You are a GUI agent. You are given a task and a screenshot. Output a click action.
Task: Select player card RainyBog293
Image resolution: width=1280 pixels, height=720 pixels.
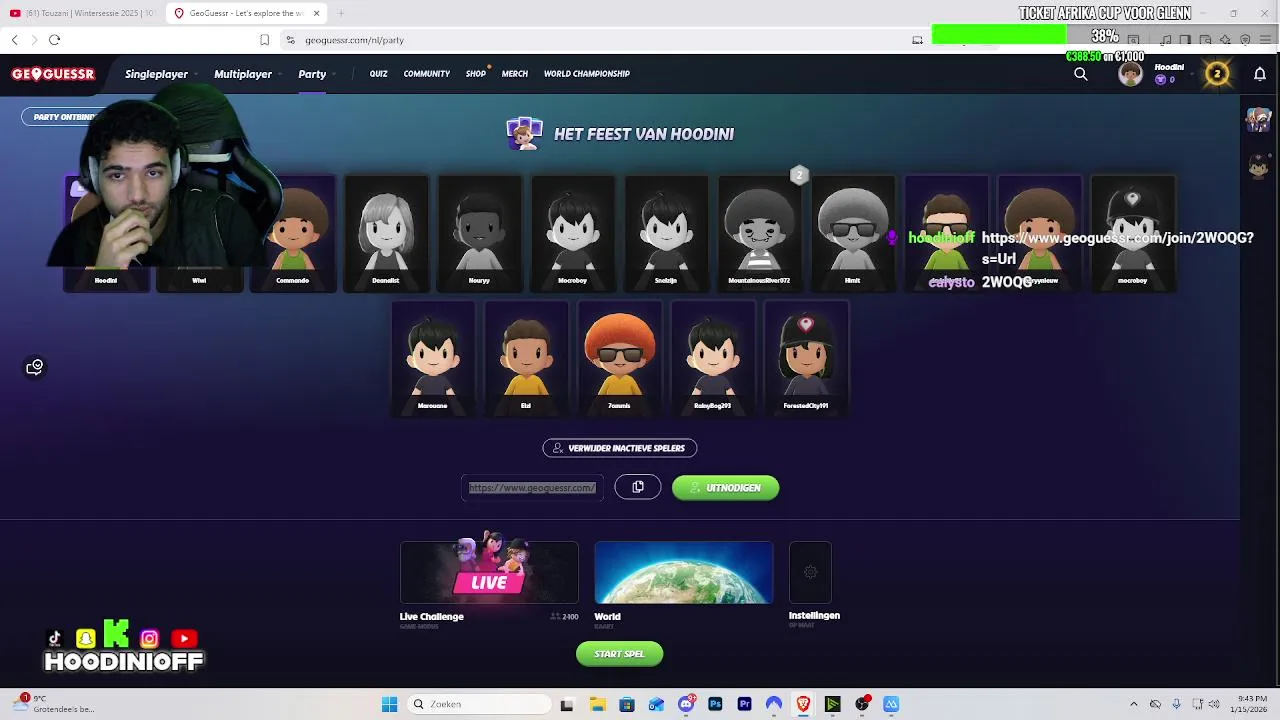(x=713, y=359)
